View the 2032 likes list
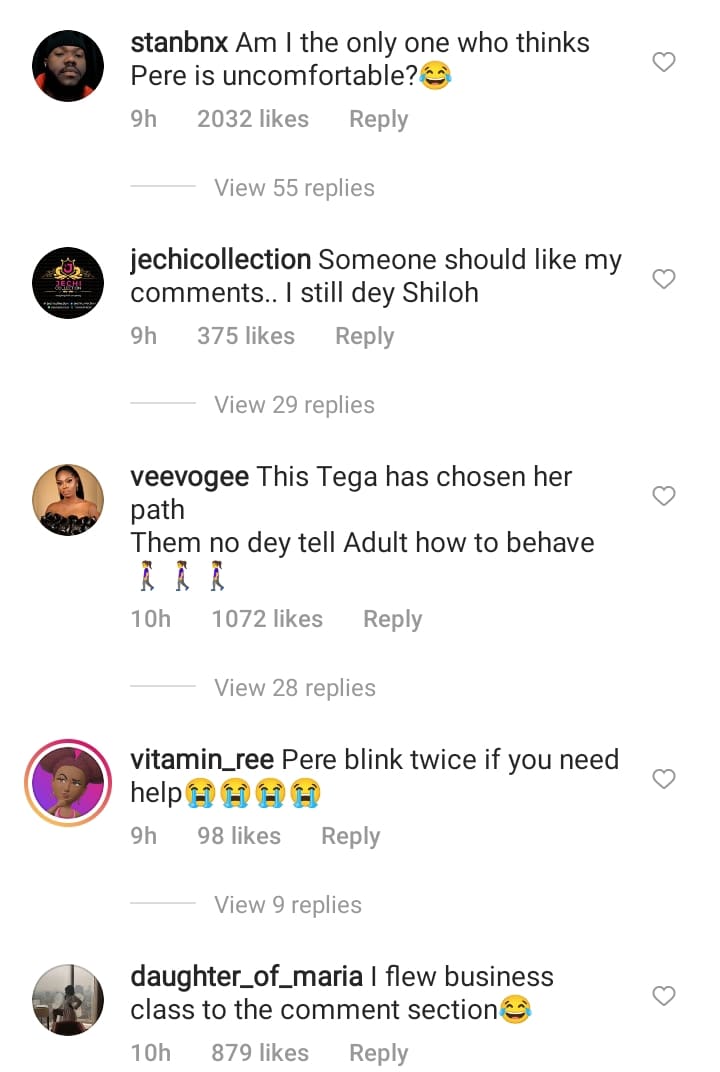This screenshot has height=1072, width=720. (x=253, y=119)
